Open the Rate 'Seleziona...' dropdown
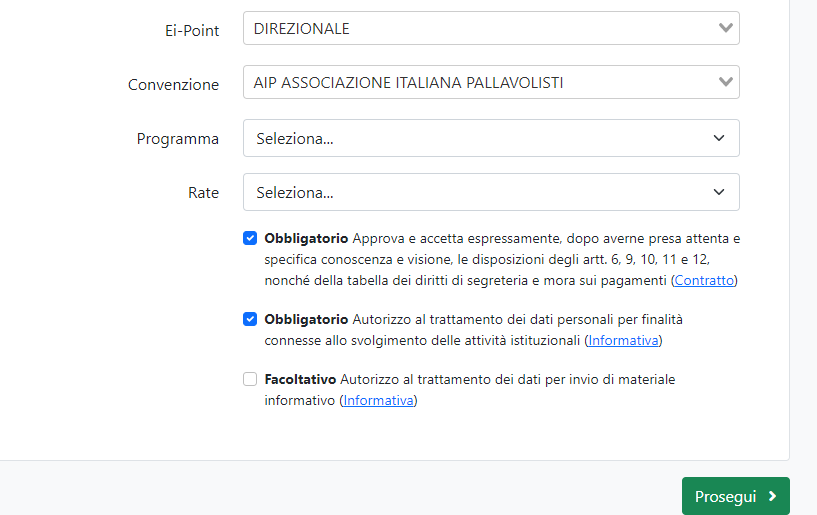The image size is (817, 515). click(491, 192)
